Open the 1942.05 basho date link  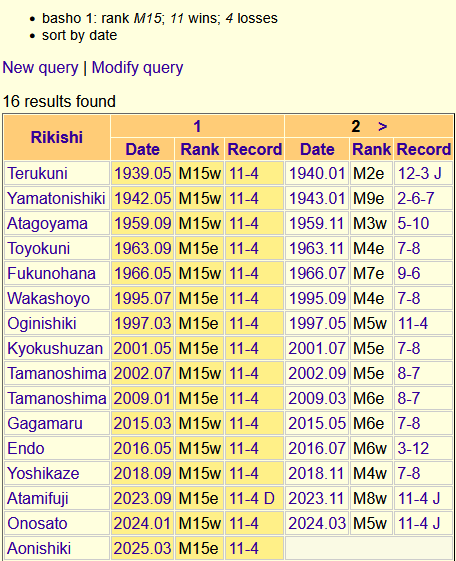(x=142, y=199)
